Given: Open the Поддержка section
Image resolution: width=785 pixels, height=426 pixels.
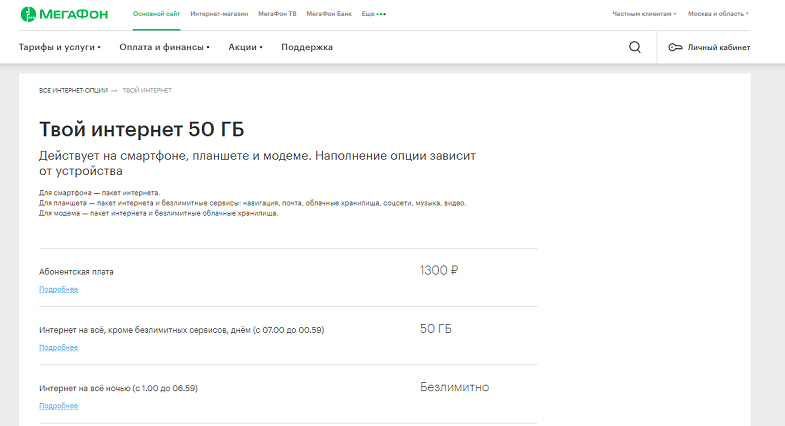Looking at the screenshot, I should click(307, 47).
